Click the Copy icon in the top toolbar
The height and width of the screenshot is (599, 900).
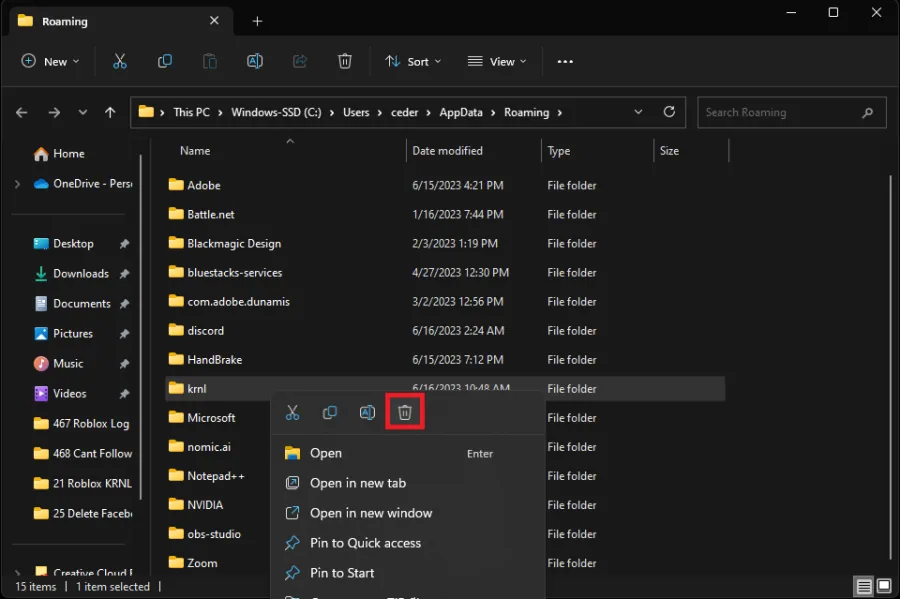[x=165, y=61]
